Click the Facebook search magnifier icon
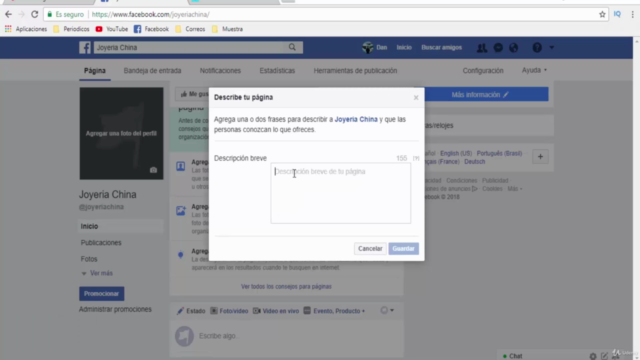Image resolution: width=640 pixels, height=360 pixels. 292,47
